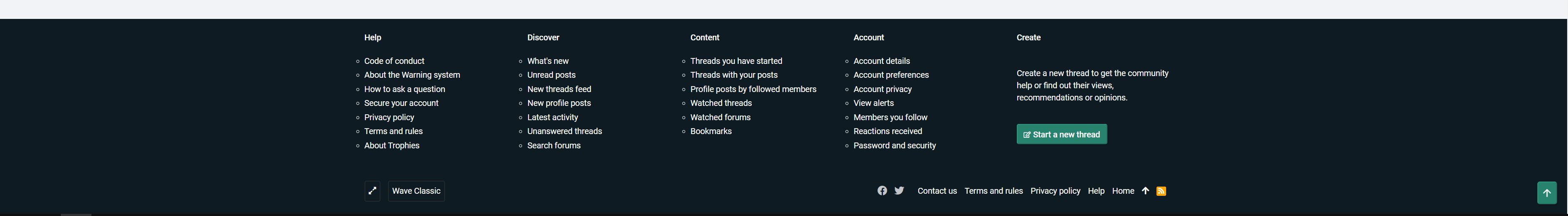The width and height of the screenshot is (1568, 216).
Task: Open the Bookmarks link
Action: coord(711,131)
